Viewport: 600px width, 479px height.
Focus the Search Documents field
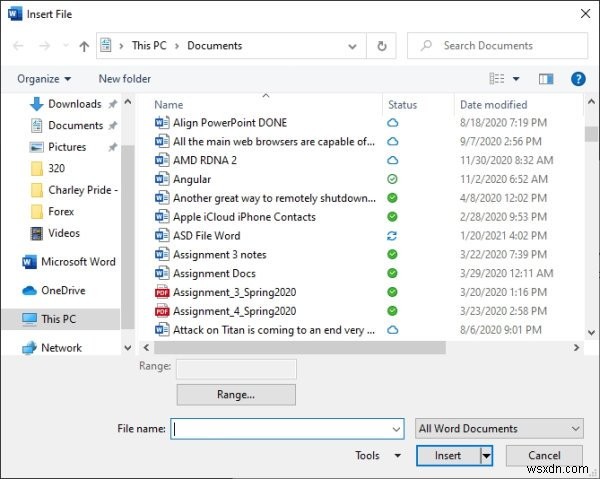[497, 46]
